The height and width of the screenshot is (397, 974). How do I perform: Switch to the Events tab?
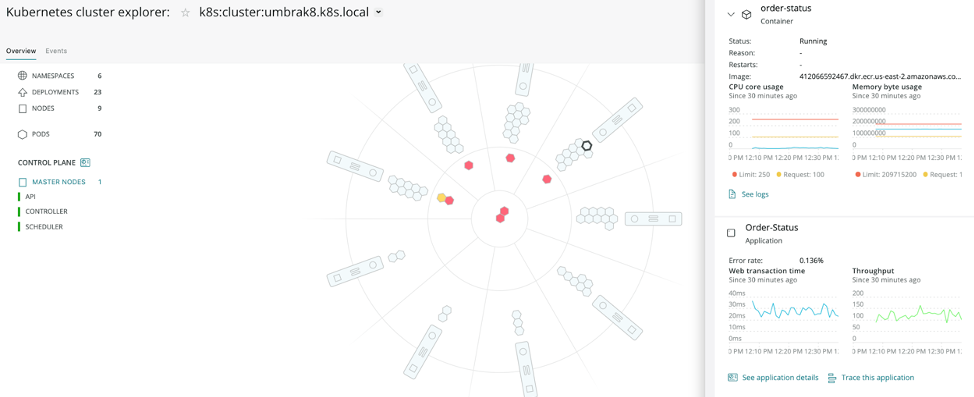point(56,51)
